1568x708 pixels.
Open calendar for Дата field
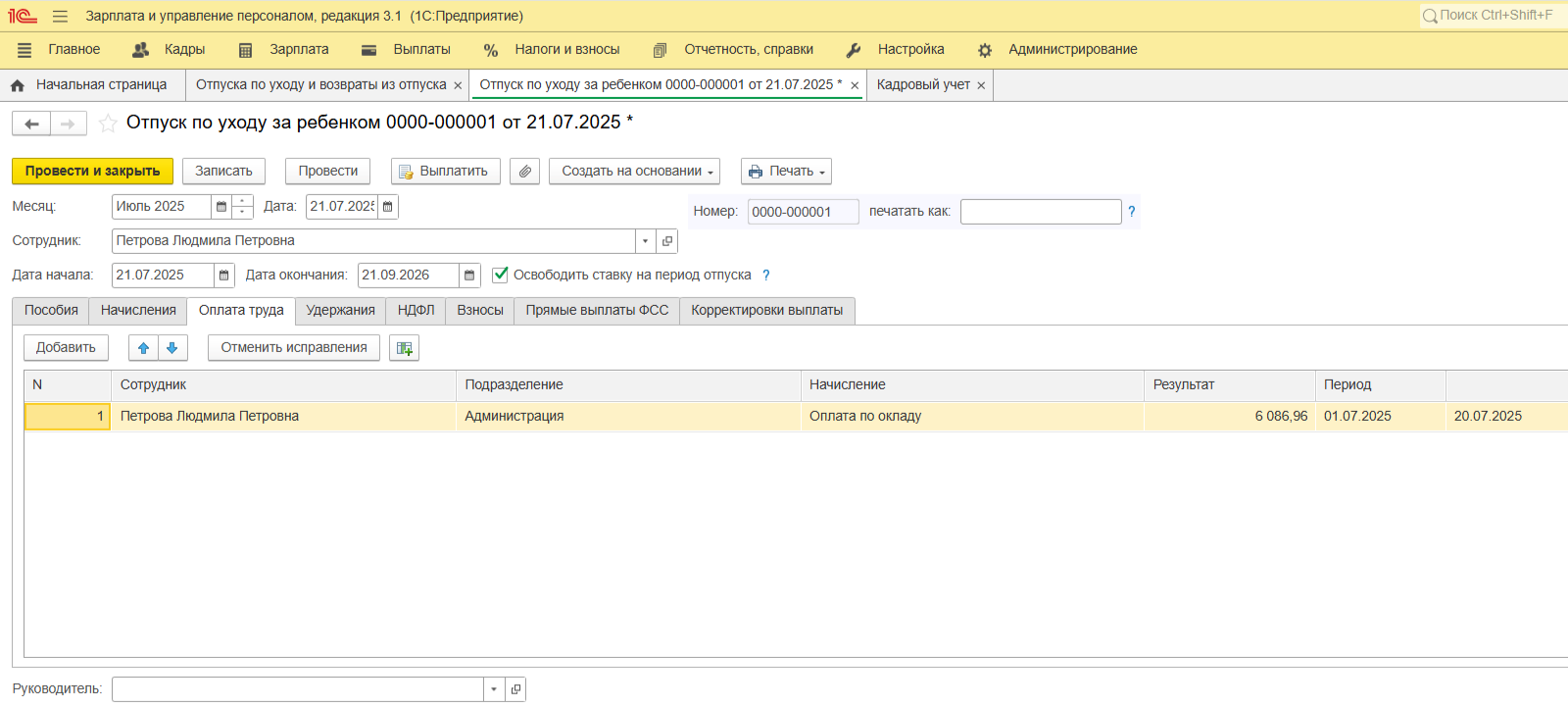tap(388, 207)
